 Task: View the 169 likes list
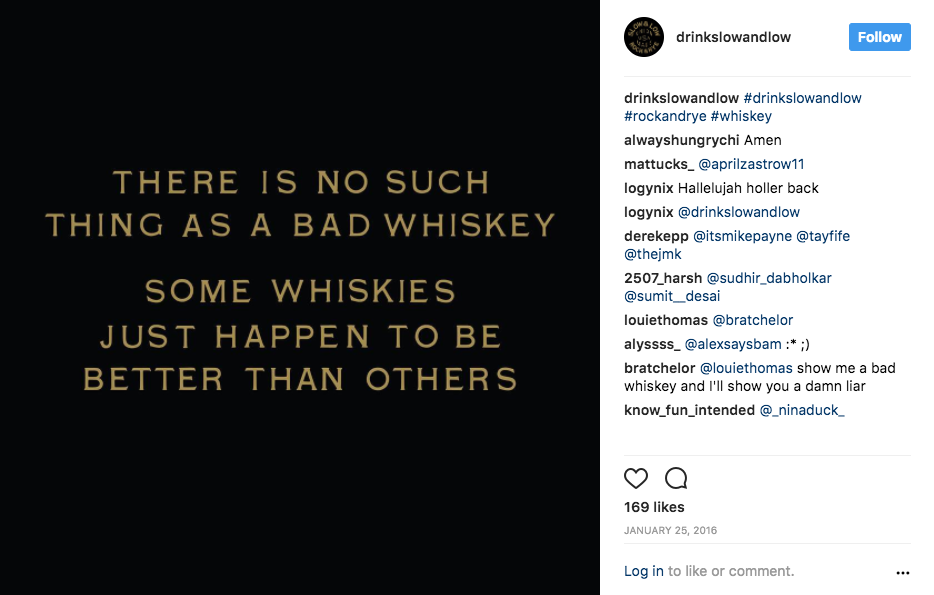(x=654, y=507)
